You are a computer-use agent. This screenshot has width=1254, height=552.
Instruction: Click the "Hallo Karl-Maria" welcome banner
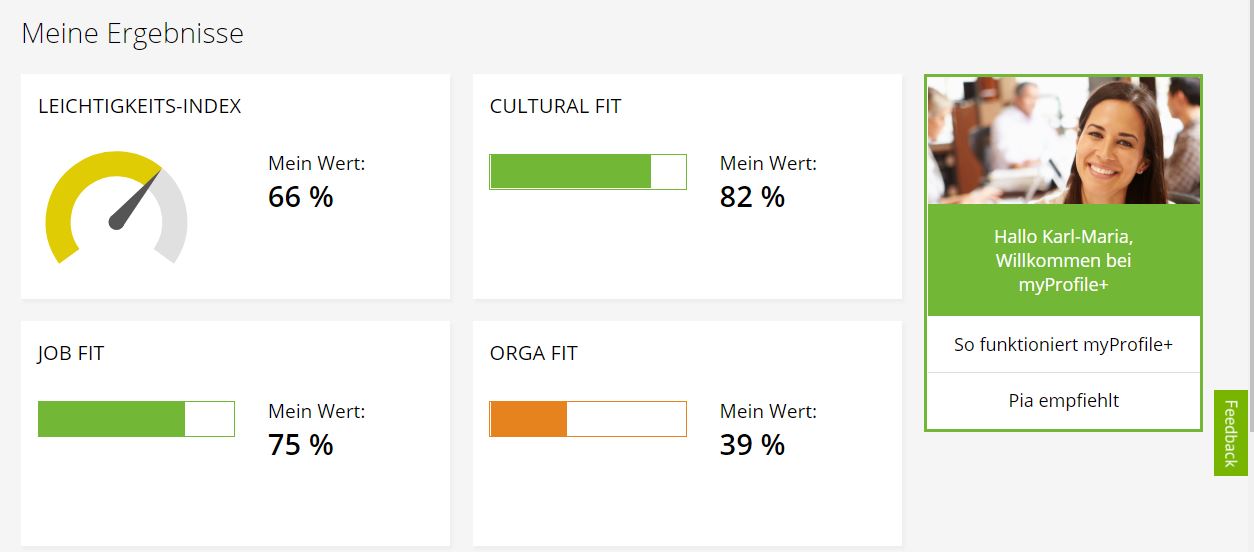coord(1063,261)
